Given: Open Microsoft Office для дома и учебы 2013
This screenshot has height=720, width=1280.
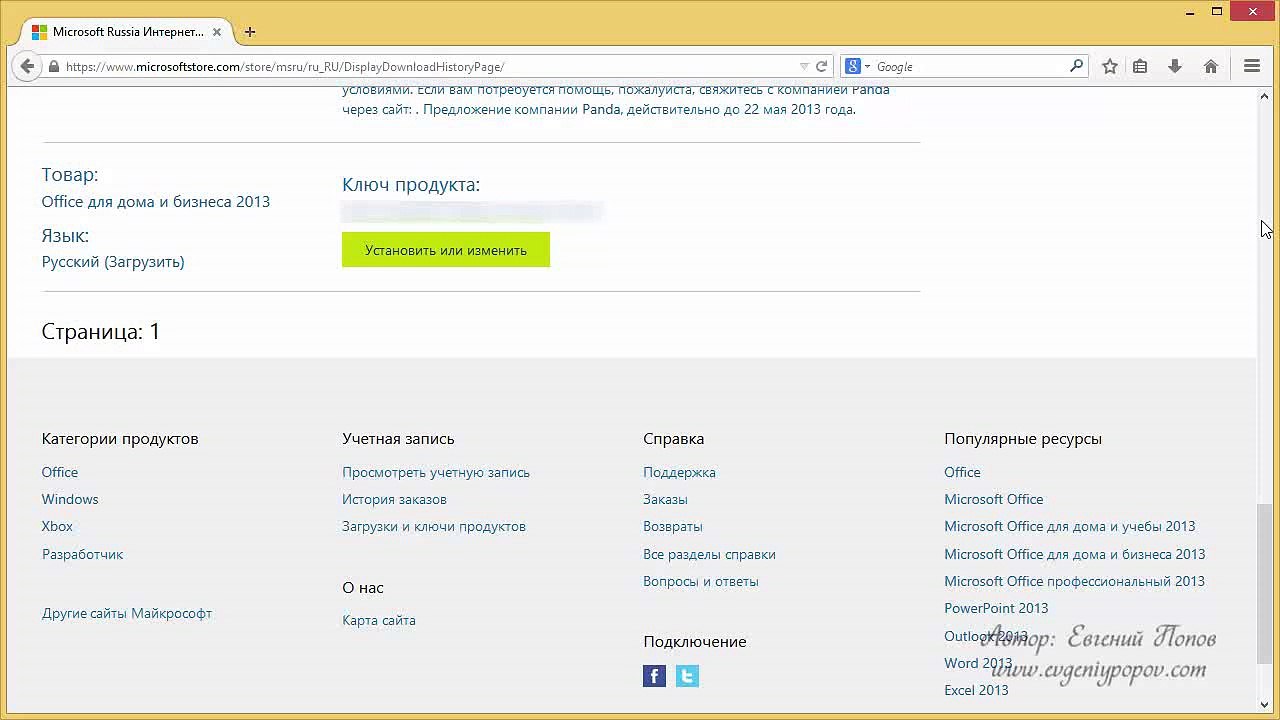Looking at the screenshot, I should pos(1070,526).
